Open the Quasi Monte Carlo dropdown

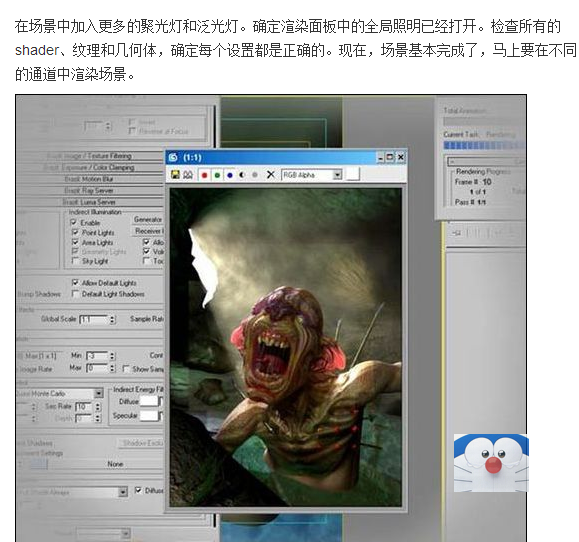point(99,394)
